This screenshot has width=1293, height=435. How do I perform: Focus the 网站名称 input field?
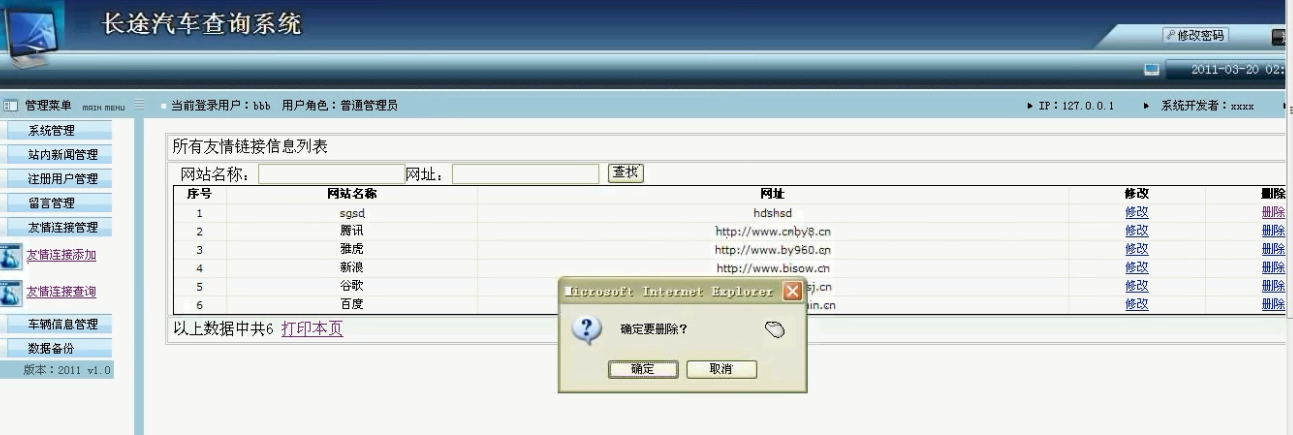331,175
